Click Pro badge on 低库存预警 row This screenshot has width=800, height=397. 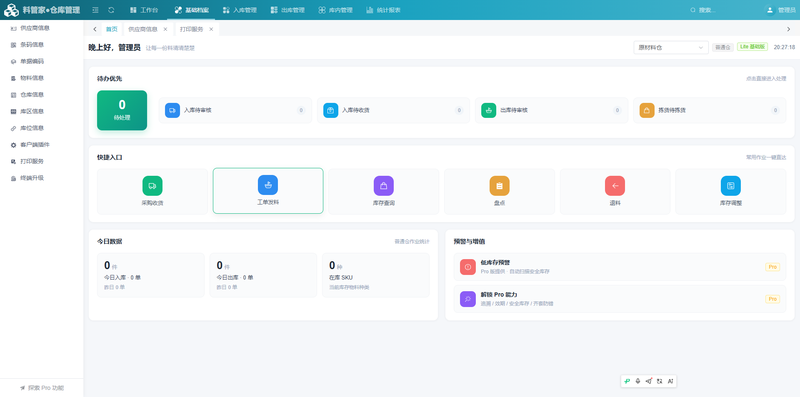tap(772, 267)
